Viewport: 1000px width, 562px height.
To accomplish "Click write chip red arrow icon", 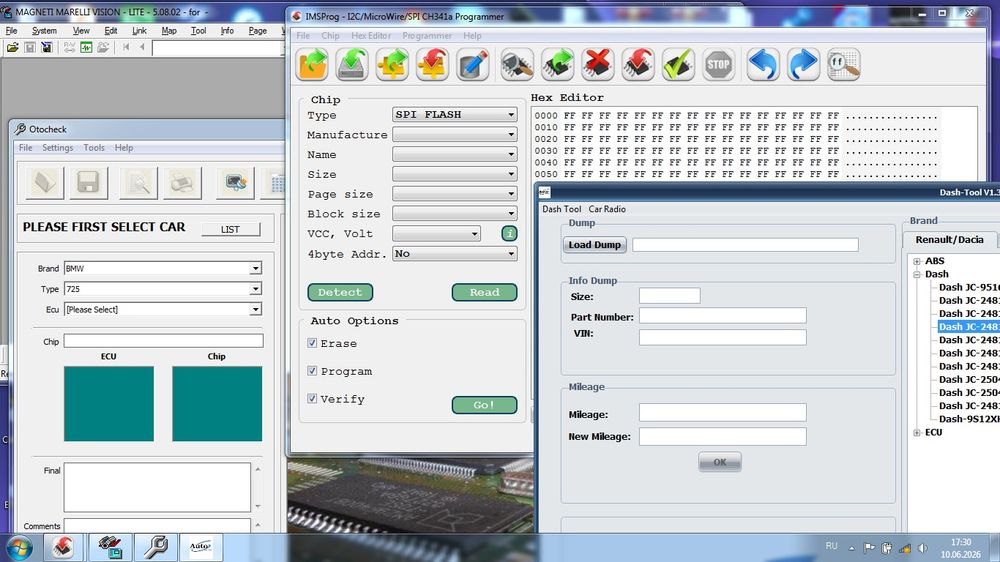I will (638, 64).
